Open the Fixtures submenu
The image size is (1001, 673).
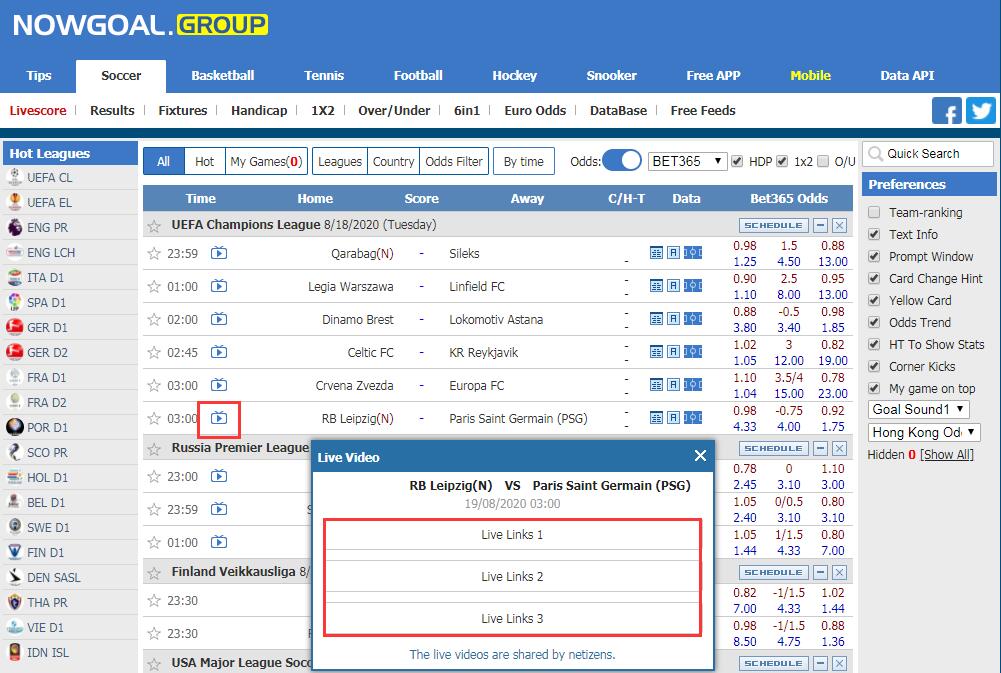coord(183,110)
